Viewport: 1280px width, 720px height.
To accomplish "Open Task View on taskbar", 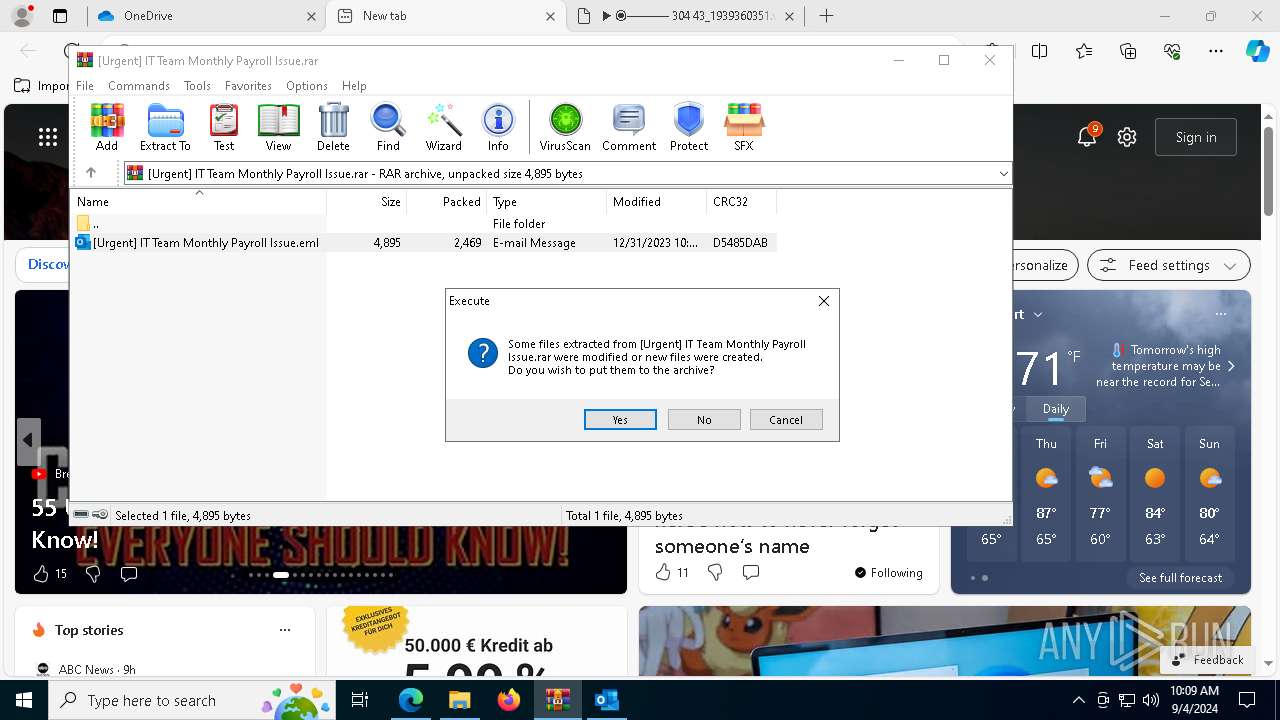I will tap(360, 700).
